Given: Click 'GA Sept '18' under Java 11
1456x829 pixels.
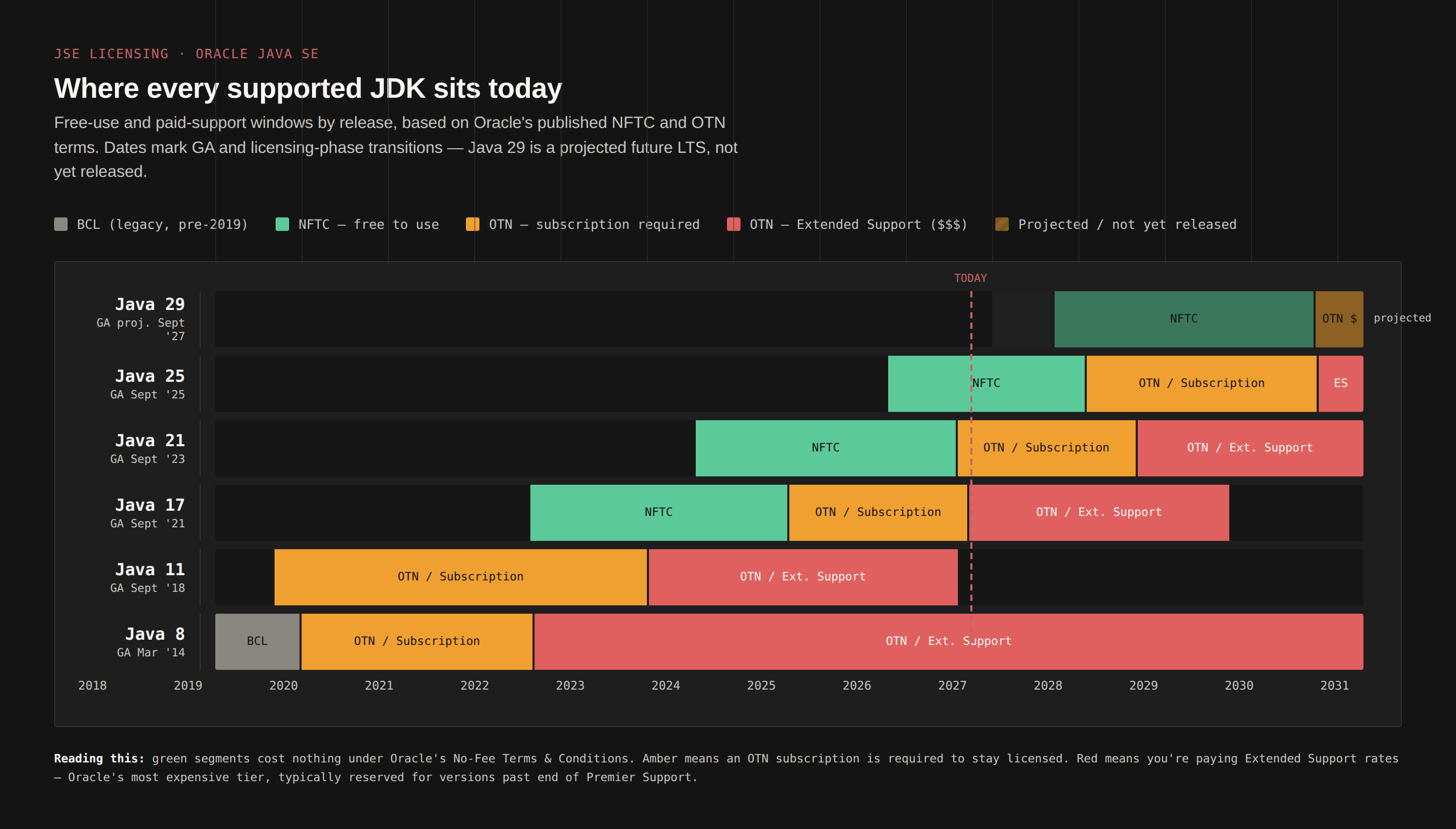Looking at the screenshot, I should tap(148, 588).
